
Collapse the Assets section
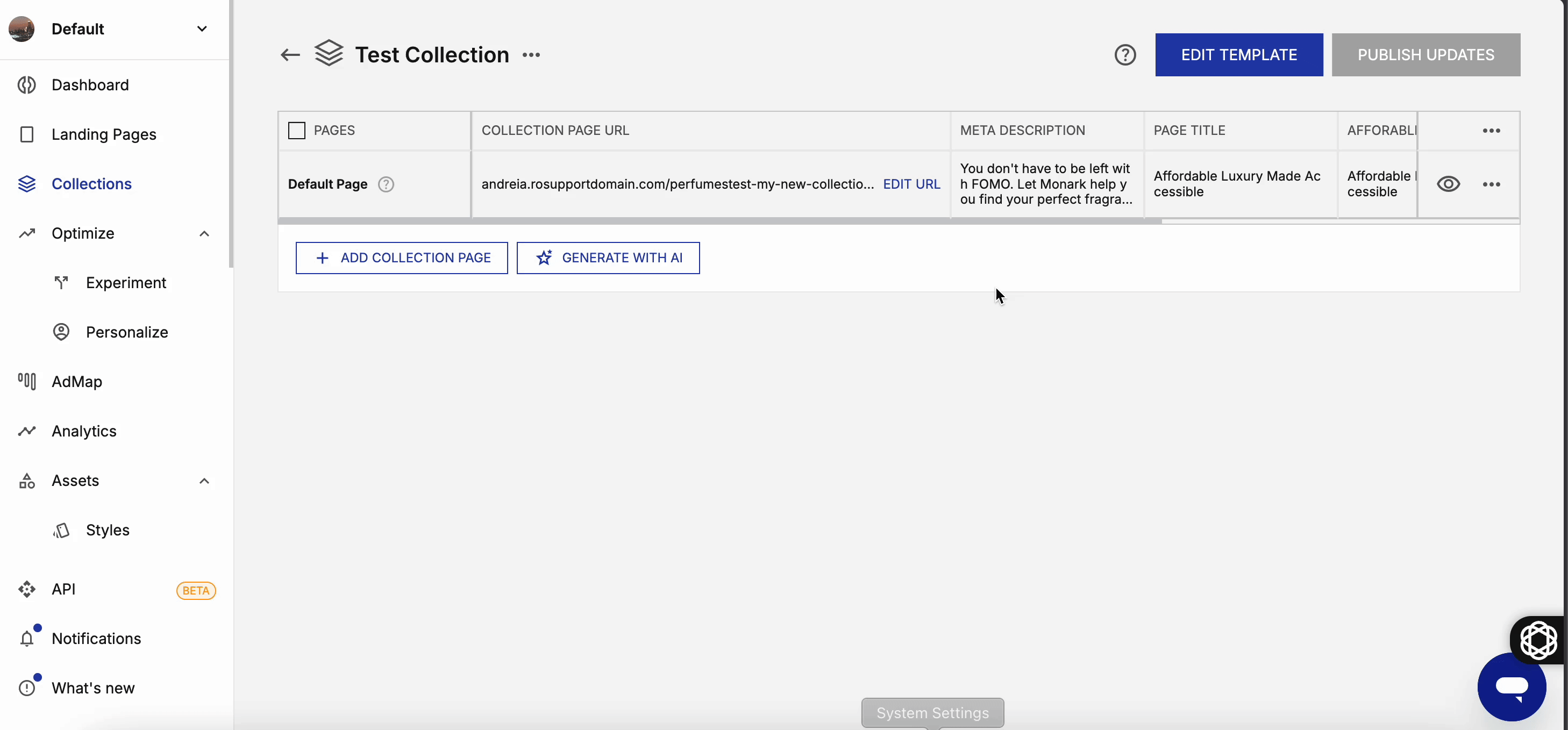[204, 481]
